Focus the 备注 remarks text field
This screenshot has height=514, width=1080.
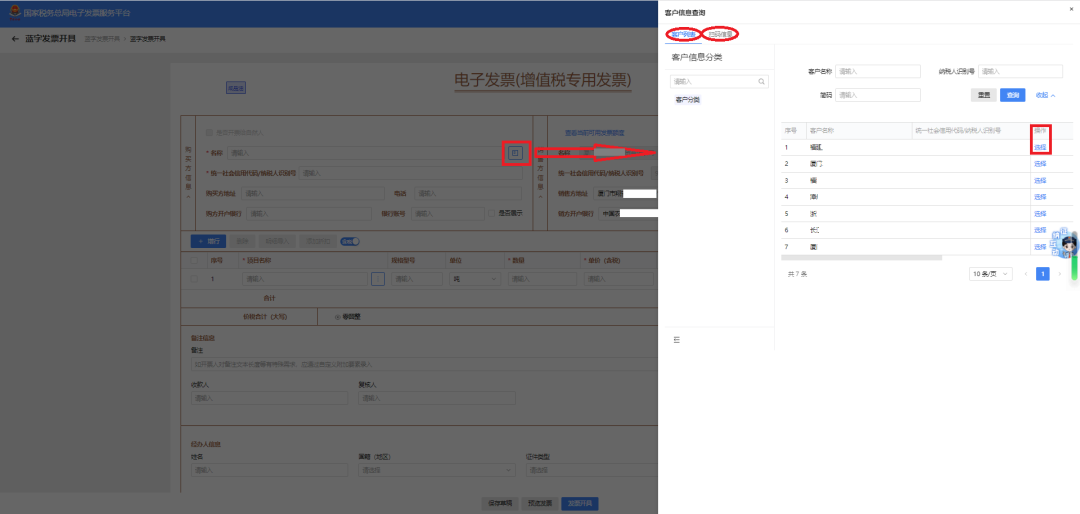point(424,364)
